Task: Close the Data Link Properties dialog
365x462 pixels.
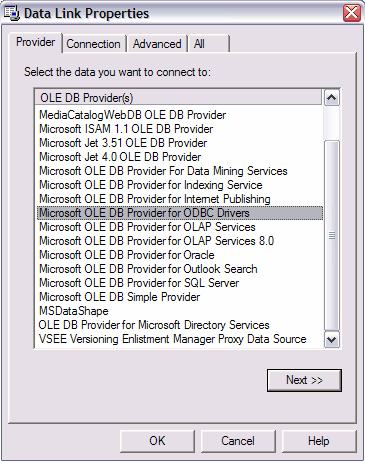Action: [352, 13]
